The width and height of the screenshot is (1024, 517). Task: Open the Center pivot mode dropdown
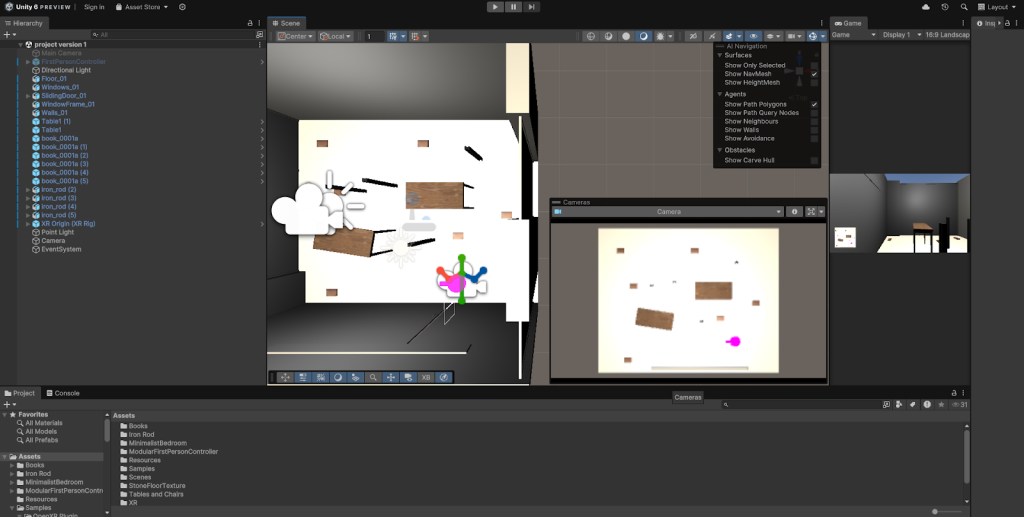pyautogui.click(x=295, y=36)
